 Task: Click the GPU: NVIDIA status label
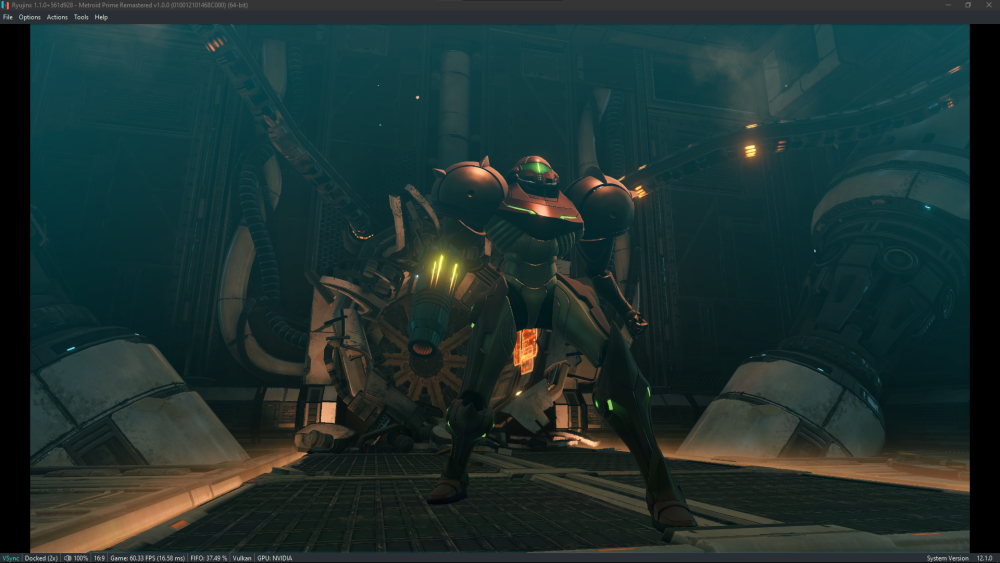pos(274,558)
